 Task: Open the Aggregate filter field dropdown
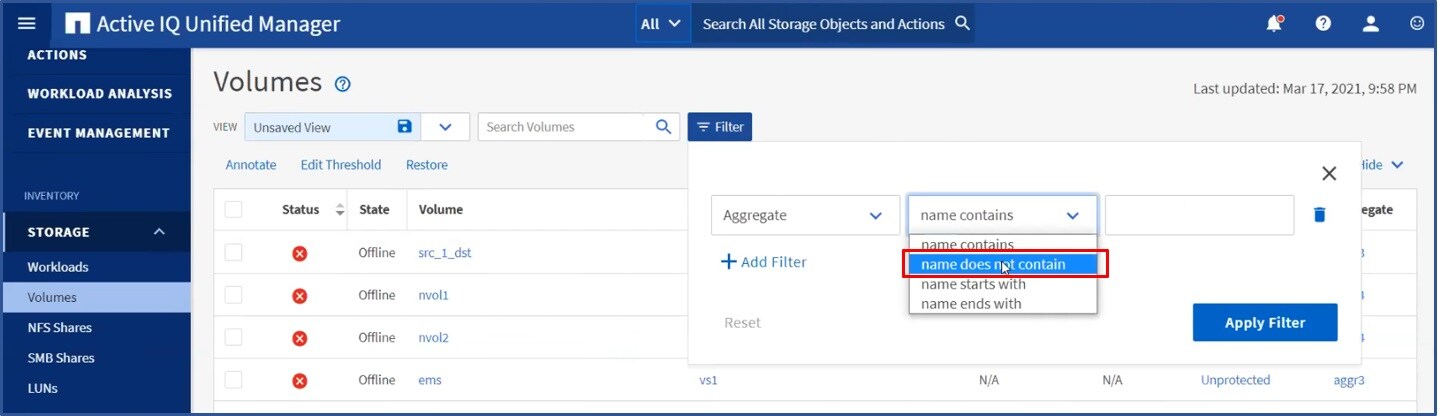804,215
